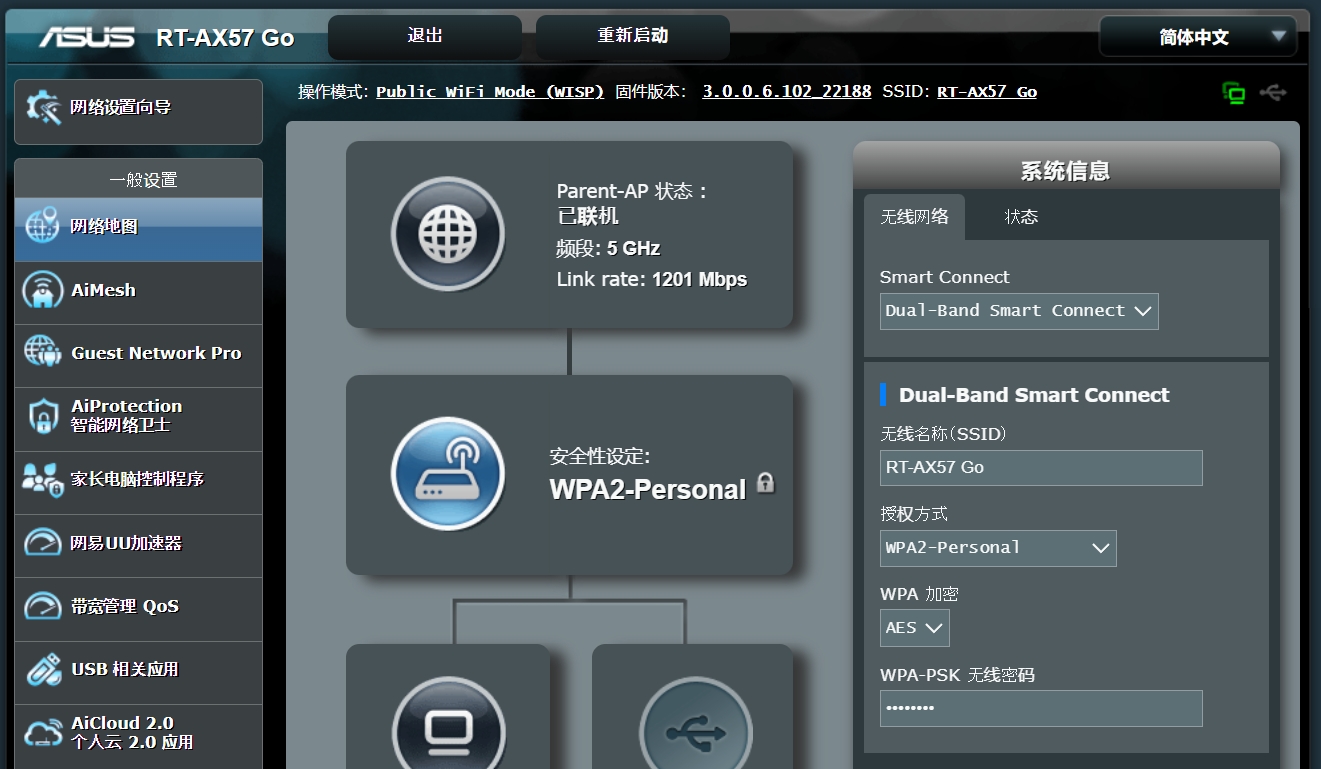Open the WPA encryption AES dropdown
1321x769 pixels.
coord(914,628)
